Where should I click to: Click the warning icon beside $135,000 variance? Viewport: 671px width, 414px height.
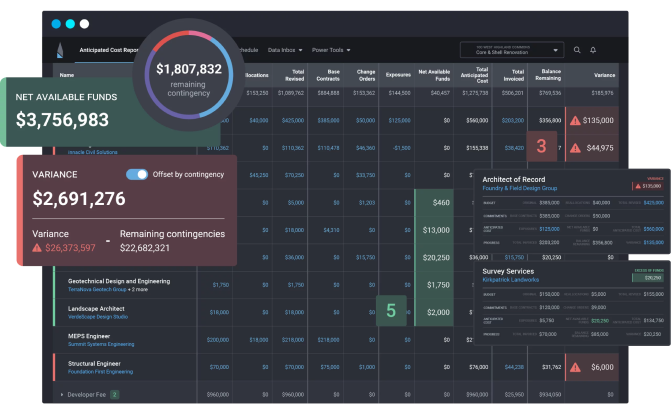click(x=575, y=120)
